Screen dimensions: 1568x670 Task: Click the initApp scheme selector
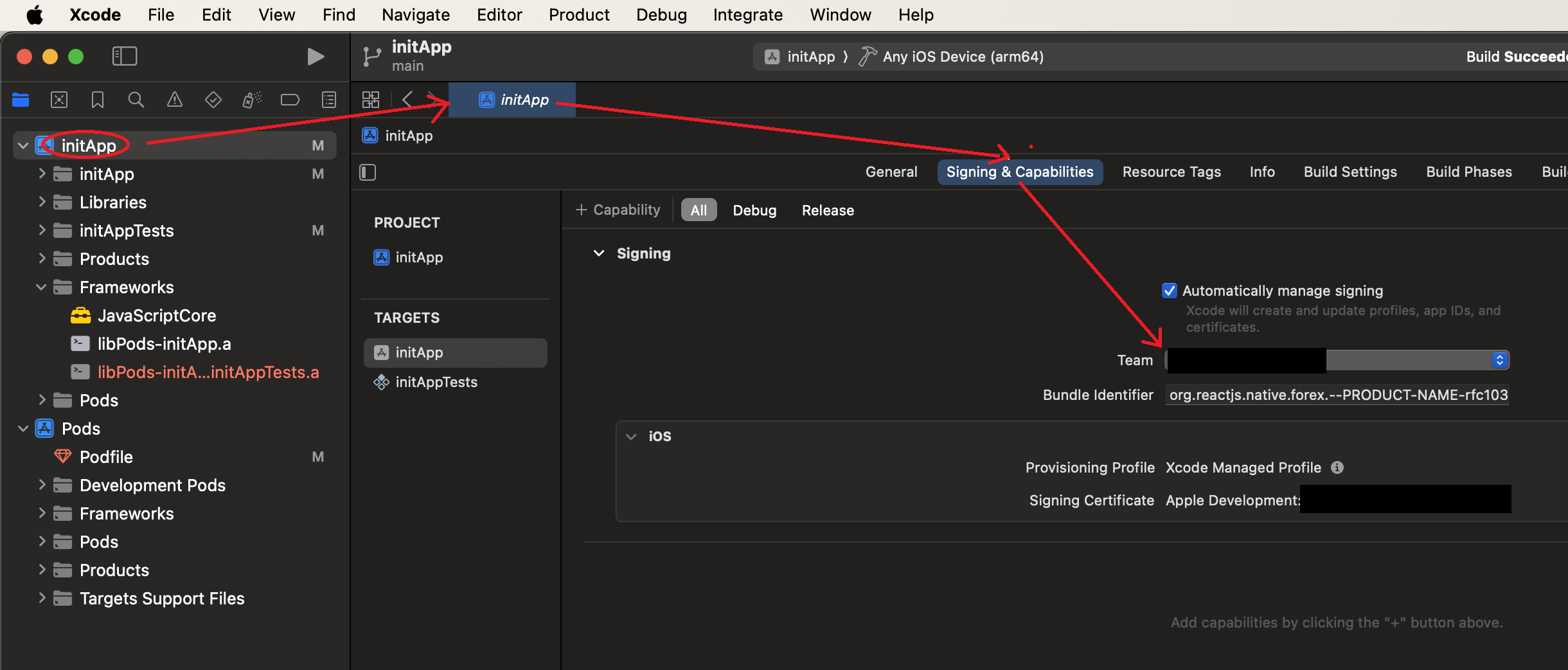(x=800, y=57)
